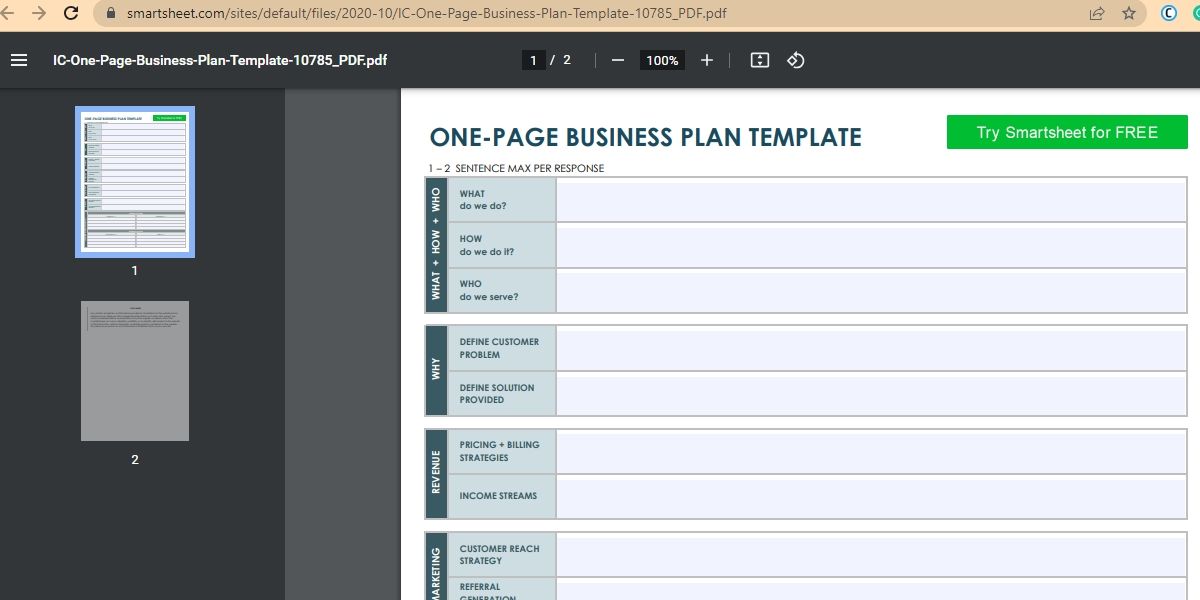The image size is (1200, 600).
Task: Rotate the document counterclockwise
Action: (x=796, y=60)
